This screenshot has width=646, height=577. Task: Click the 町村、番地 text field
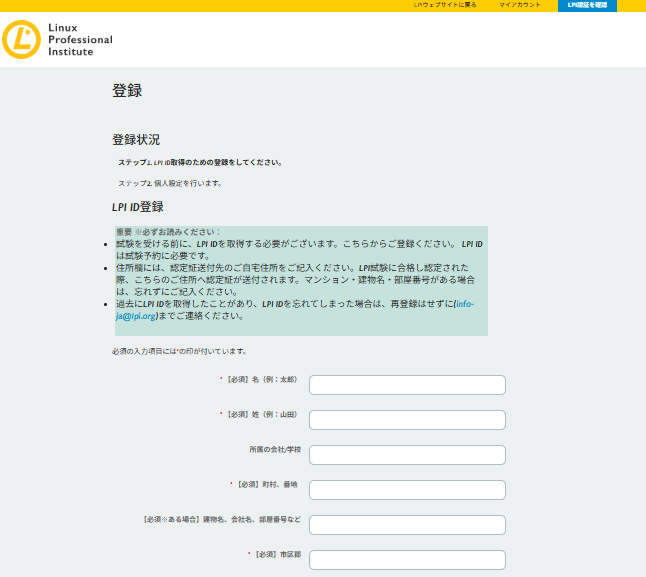pyautogui.click(x=407, y=490)
